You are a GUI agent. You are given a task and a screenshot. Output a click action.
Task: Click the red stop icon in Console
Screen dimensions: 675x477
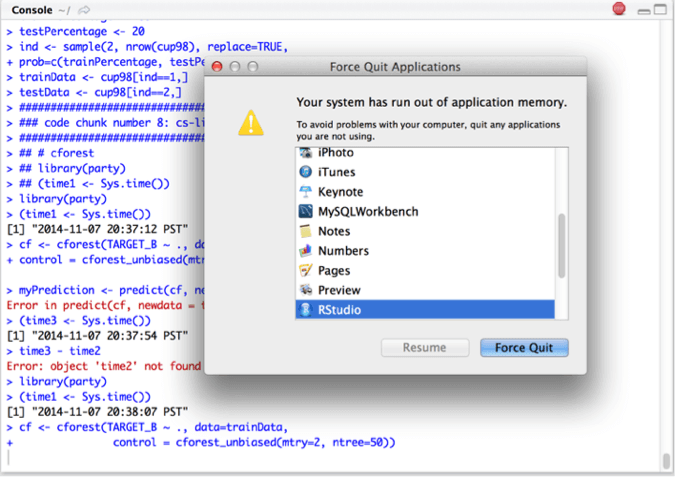[620, 9]
